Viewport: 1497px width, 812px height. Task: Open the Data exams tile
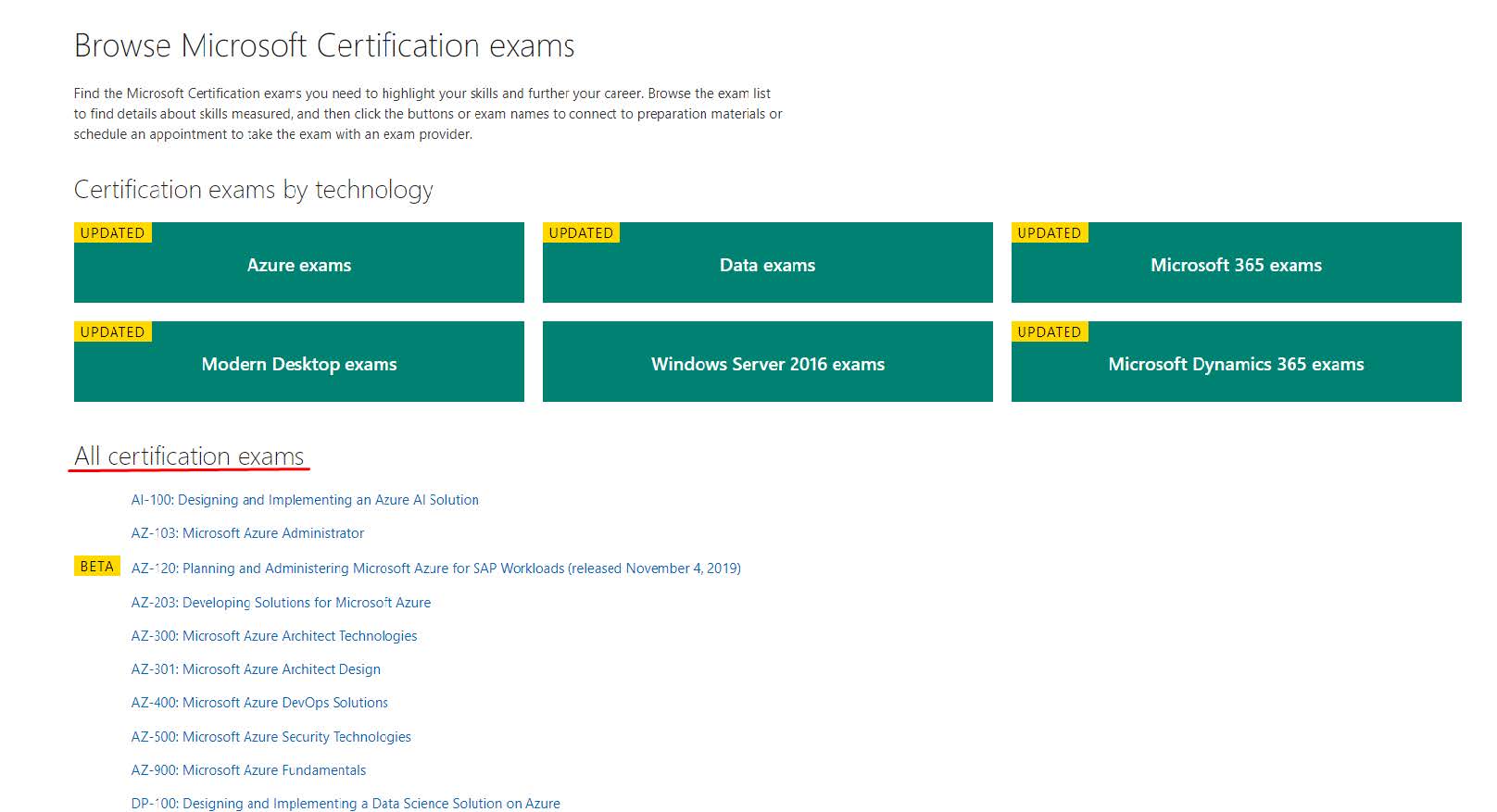tap(767, 263)
